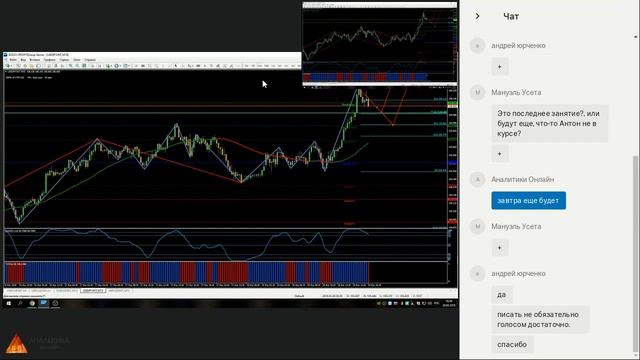Open the Файл menu in MetaTrader
The width and height of the screenshot is (640, 360).
[x=13, y=60]
